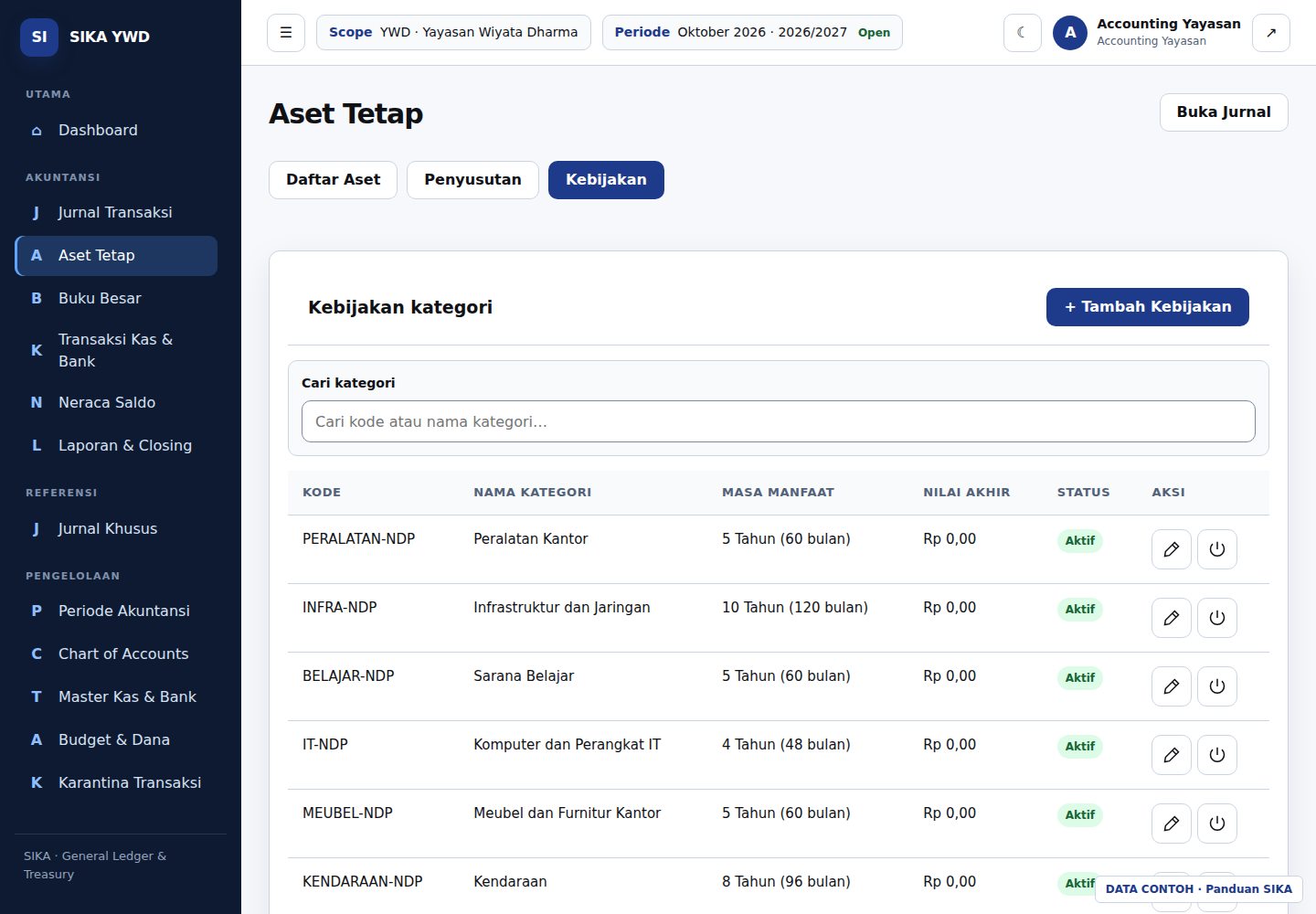Screen dimensions: 1316x914
Task: Open Master Kas & Bank
Action: [x=116, y=696]
